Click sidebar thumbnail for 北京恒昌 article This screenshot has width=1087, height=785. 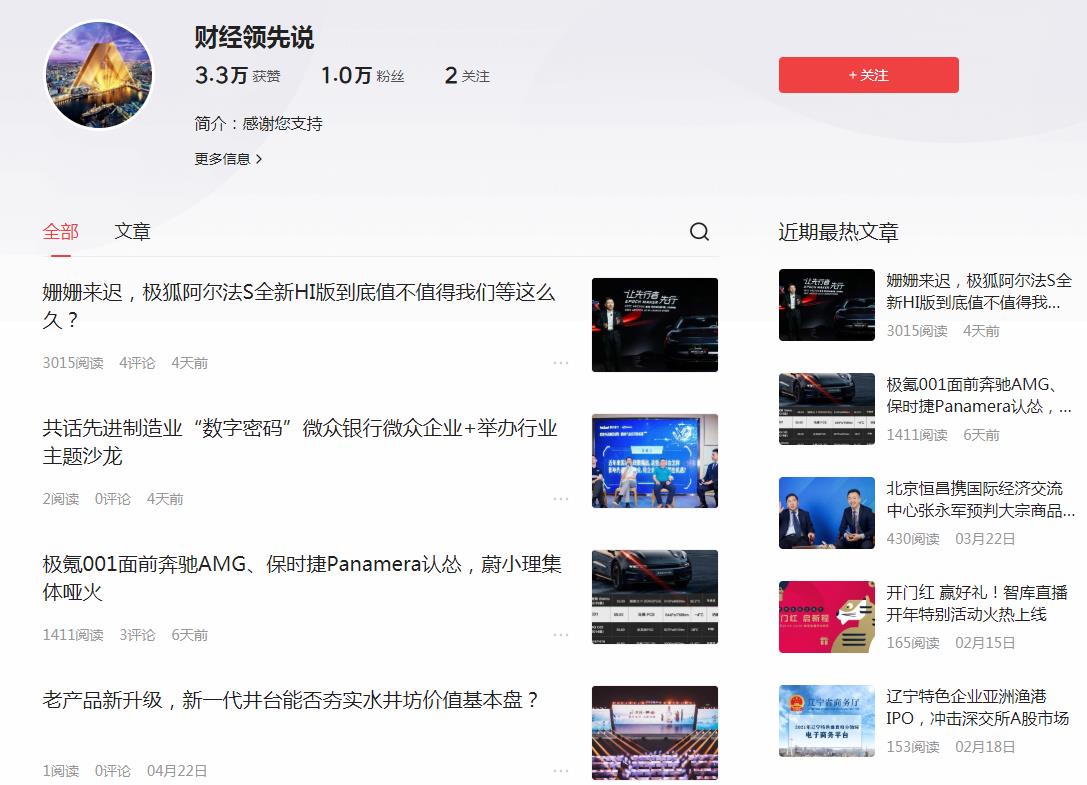coord(826,513)
